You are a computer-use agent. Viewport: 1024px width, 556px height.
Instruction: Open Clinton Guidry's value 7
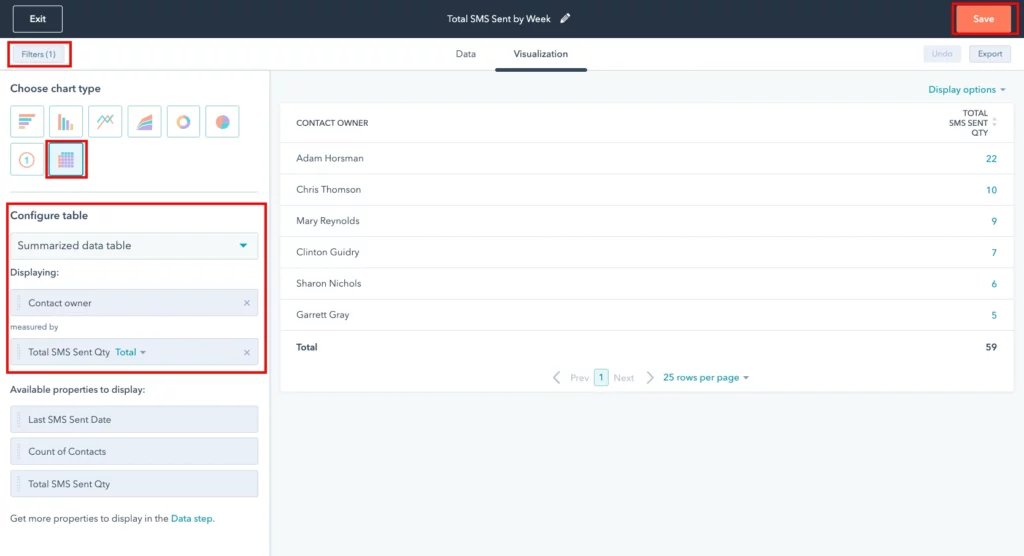[x=994, y=252]
